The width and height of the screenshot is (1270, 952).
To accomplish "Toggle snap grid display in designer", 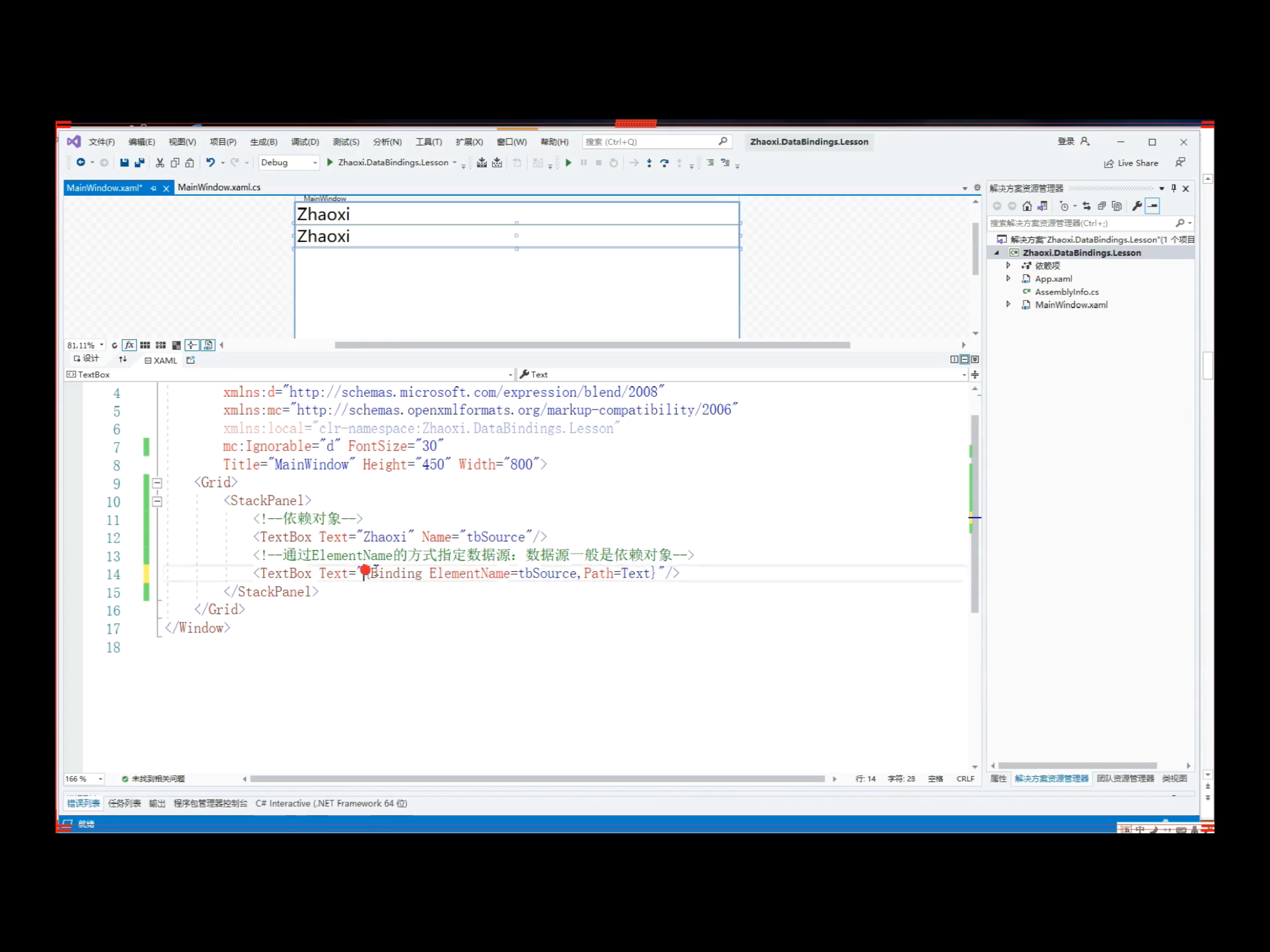I will tap(145, 346).
